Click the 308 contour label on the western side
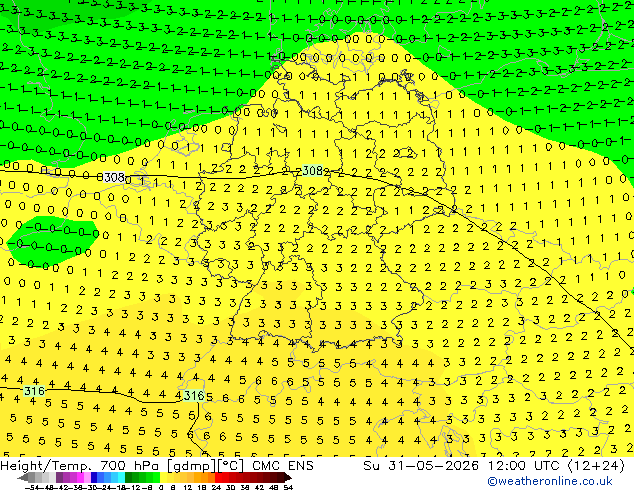 114,177
